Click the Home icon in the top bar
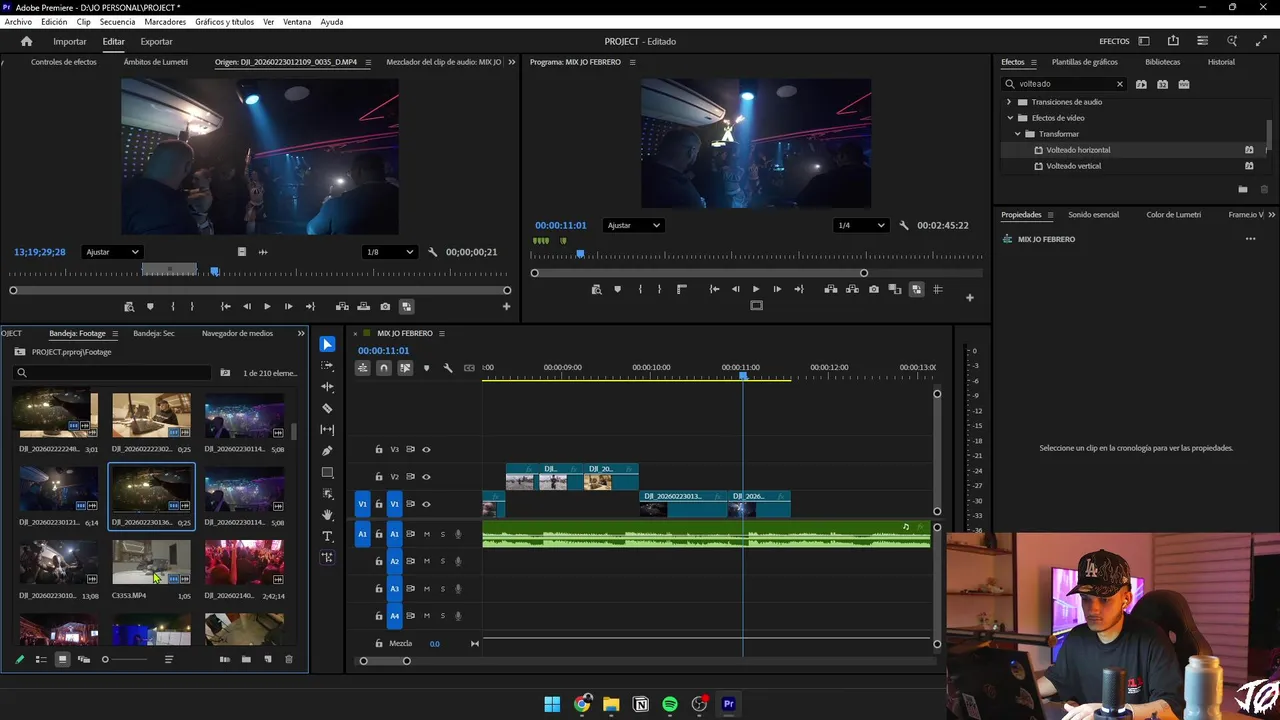The image size is (1280, 720). pyautogui.click(x=27, y=42)
